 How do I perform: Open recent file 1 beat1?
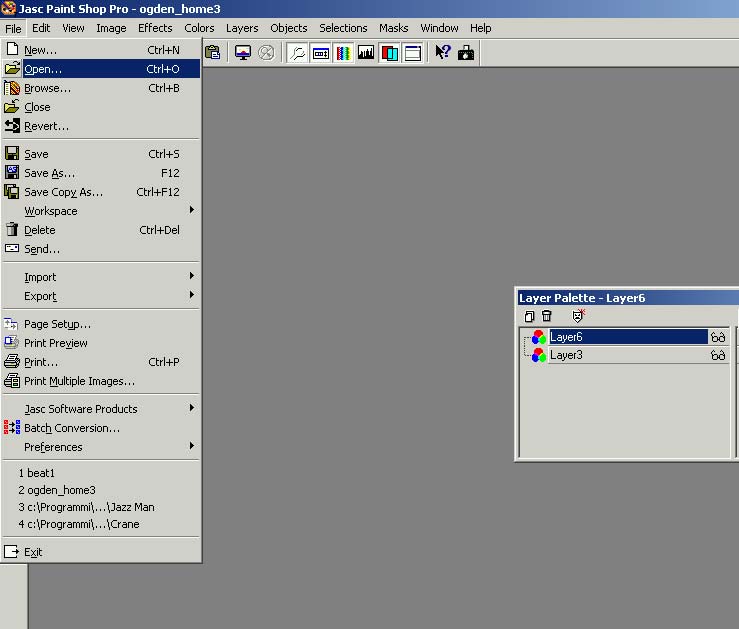[101, 473]
